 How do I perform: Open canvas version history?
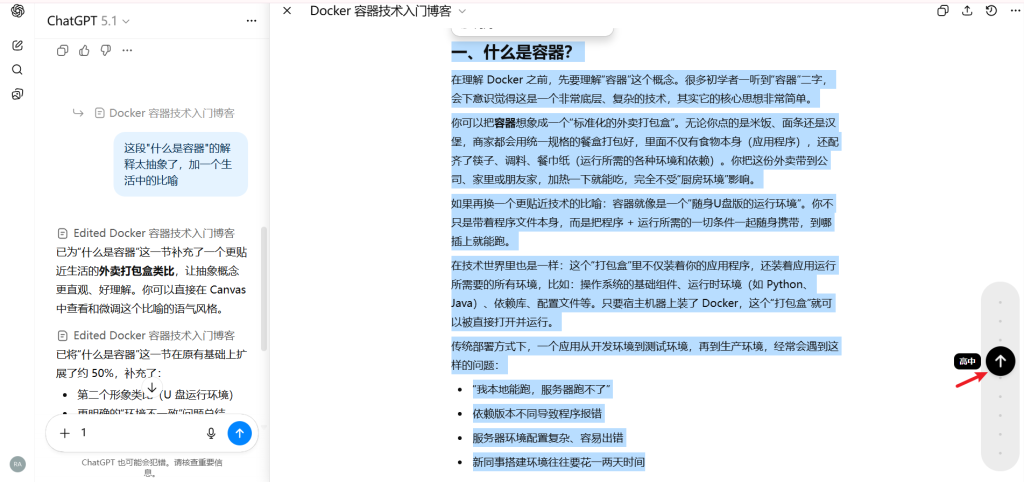pos(991,10)
